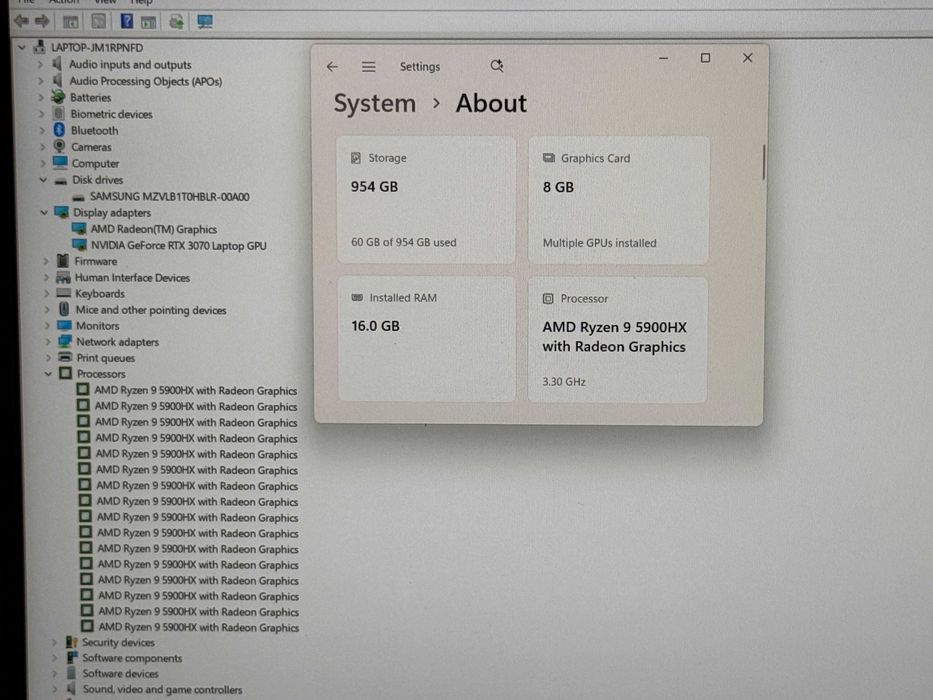
Task: Click 'Multiple GPUs installed' text
Action: coord(599,243)
